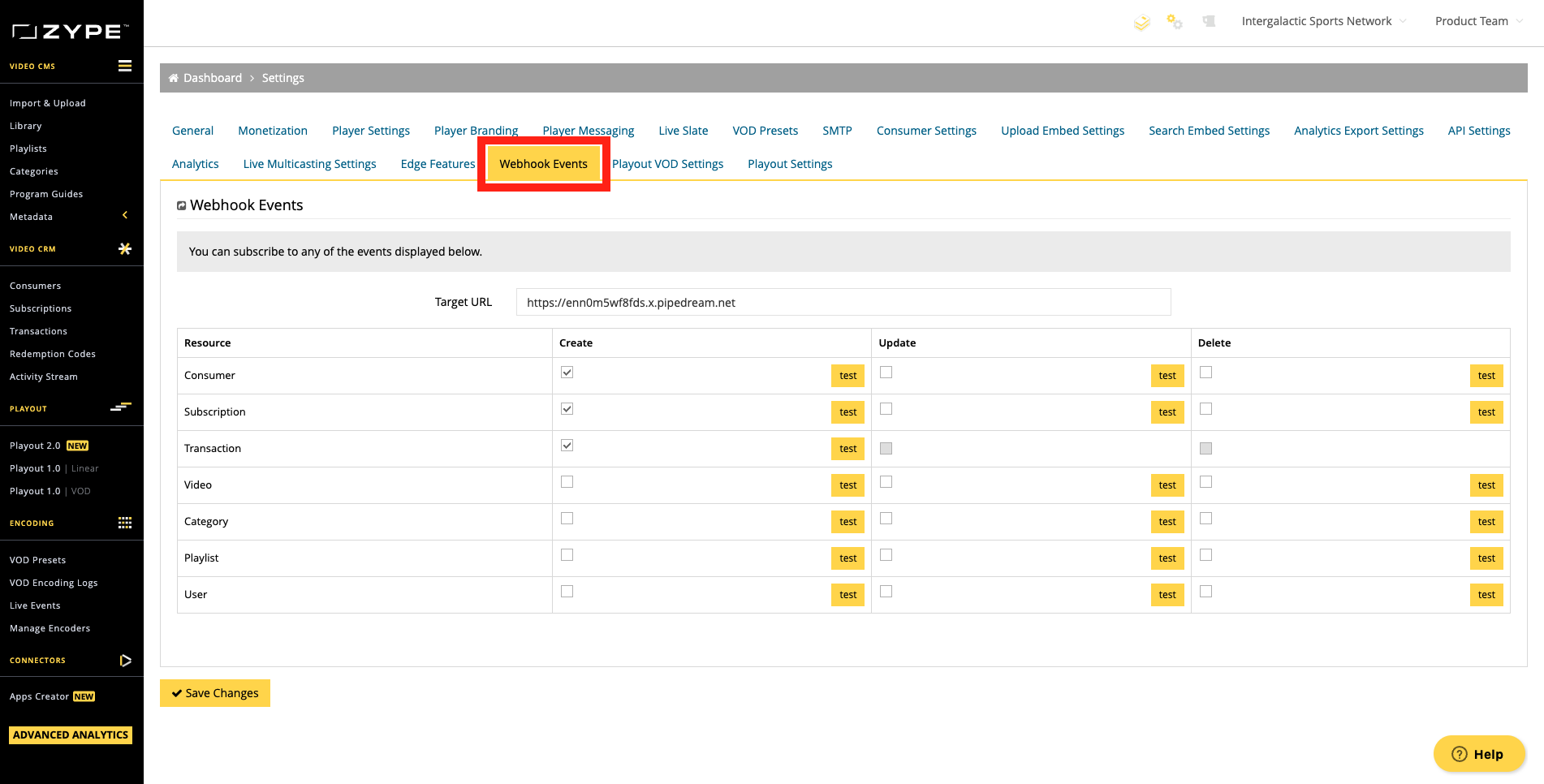Click the Zype logo
This screenshot has height=784, width=1544.
click(x=71, y=32)
